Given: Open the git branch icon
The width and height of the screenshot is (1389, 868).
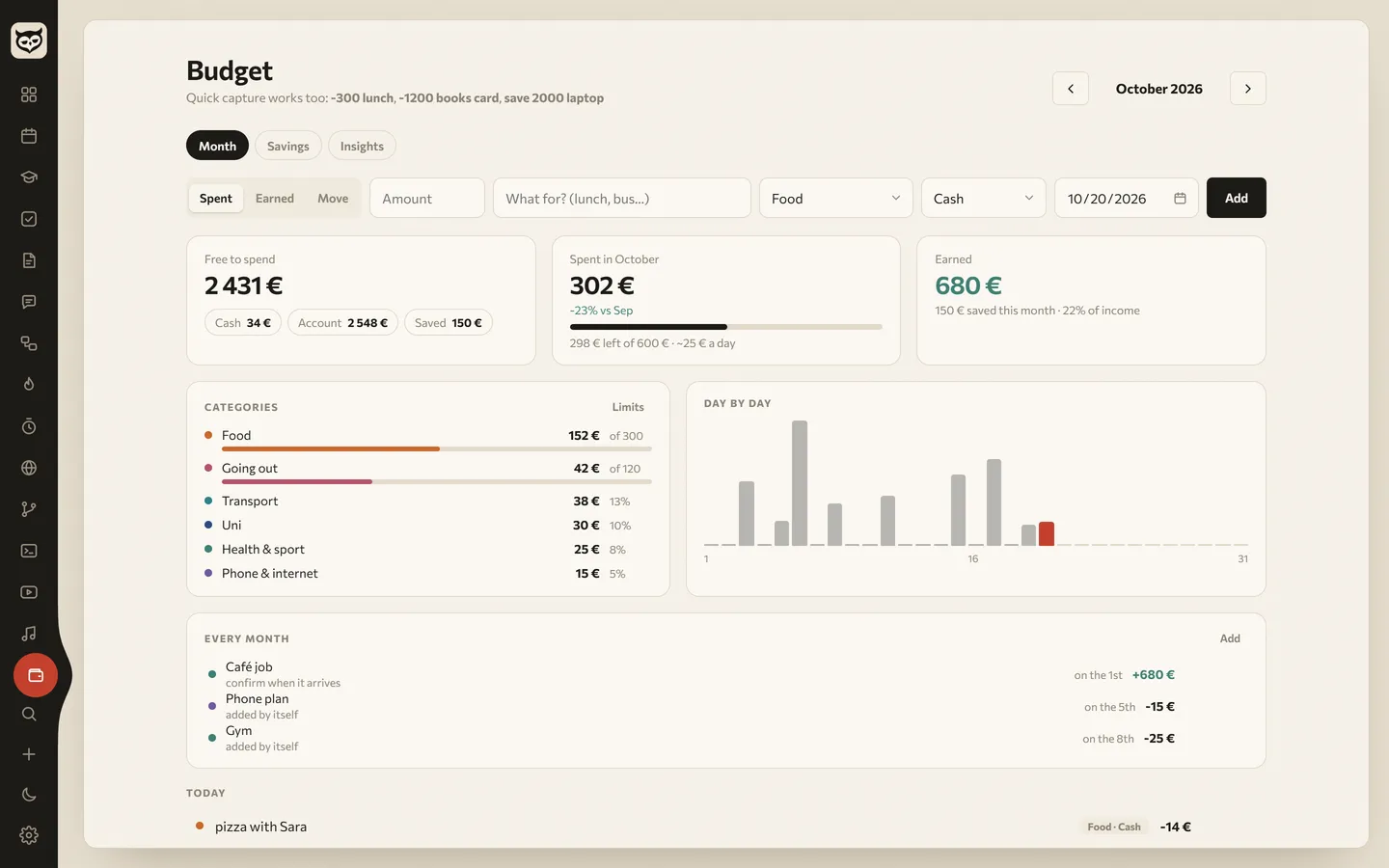Looking at the screenshot, I should pos(29,509).
